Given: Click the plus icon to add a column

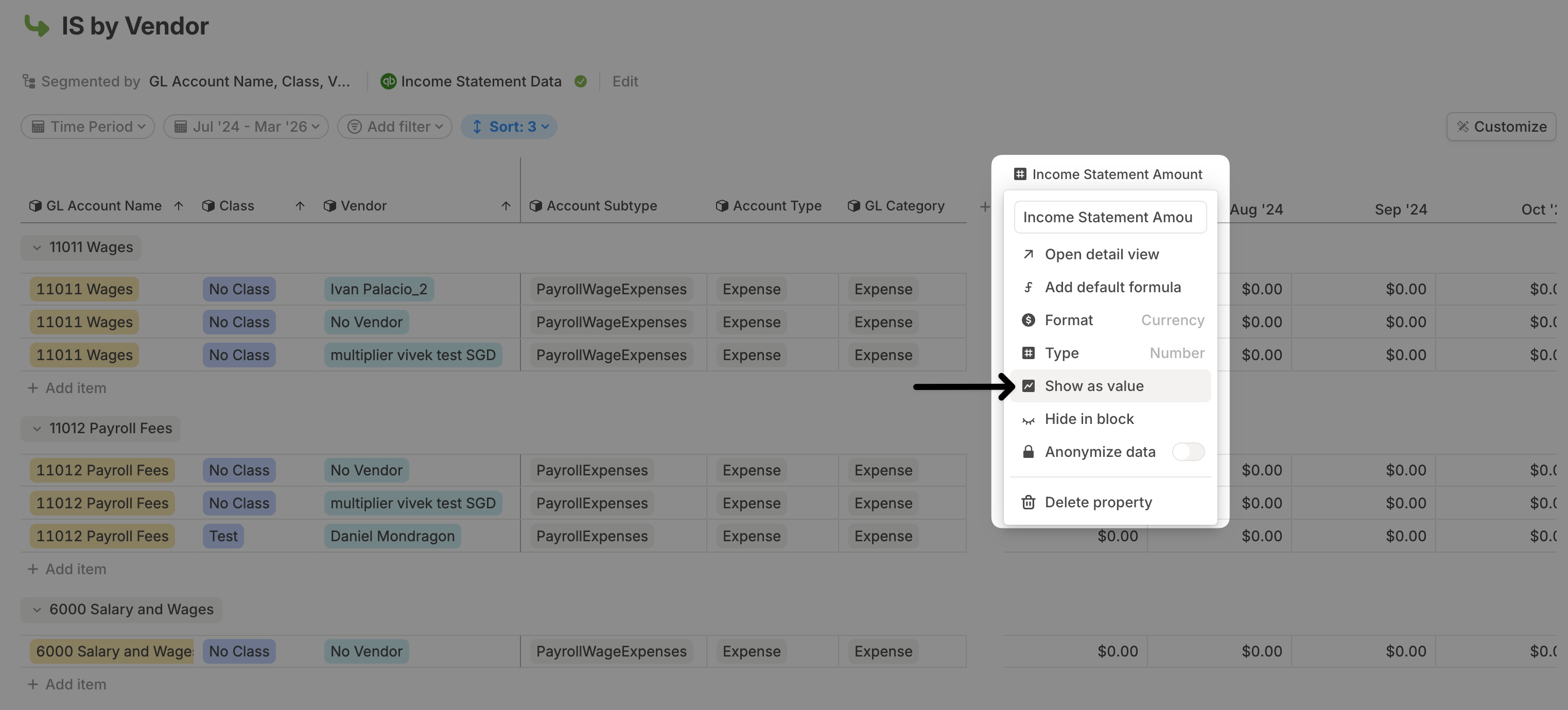Looking at the screenshot, I should point(984,207).
